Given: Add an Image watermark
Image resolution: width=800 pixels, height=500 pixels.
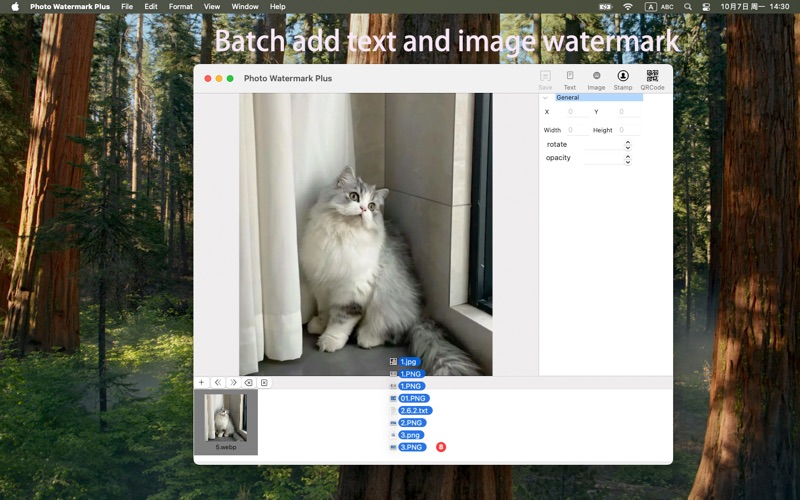Looking at the screenshot, I should coord(596,80).
